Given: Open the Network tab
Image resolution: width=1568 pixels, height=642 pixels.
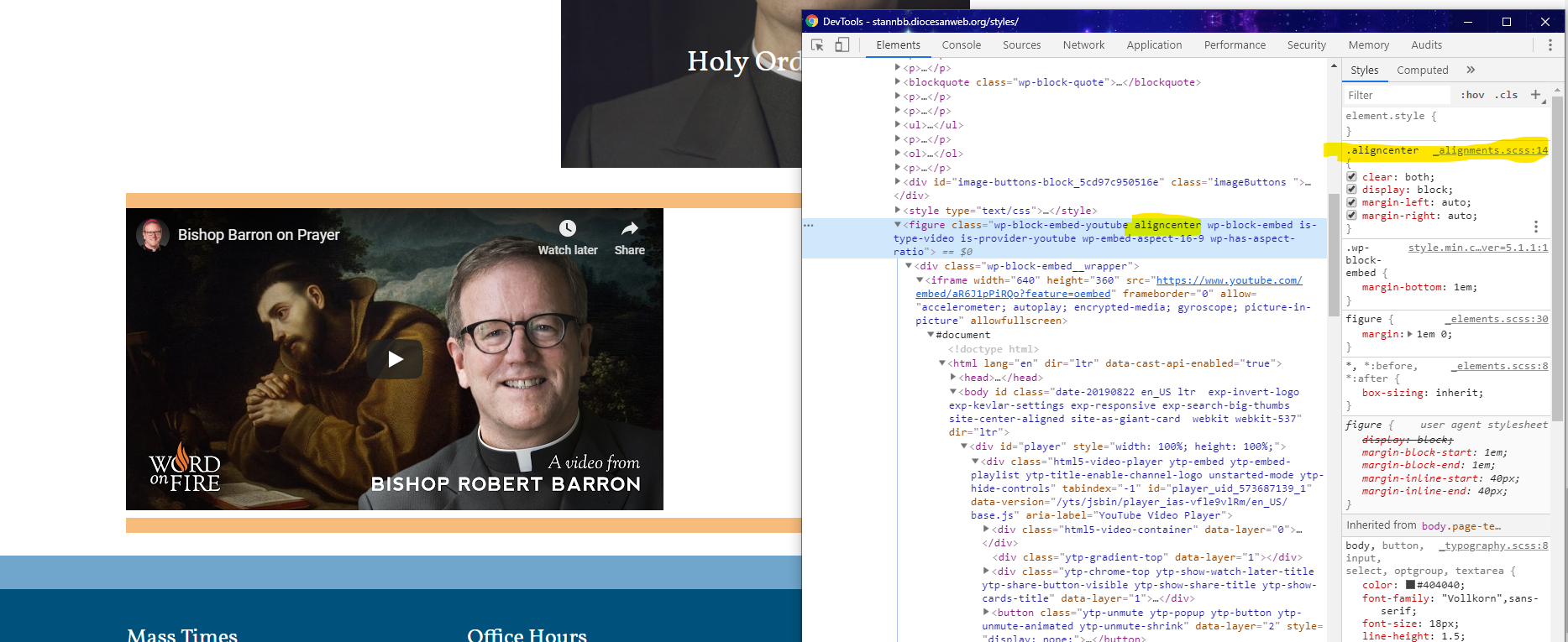Looking at the screenshot, I should 1083,45.
